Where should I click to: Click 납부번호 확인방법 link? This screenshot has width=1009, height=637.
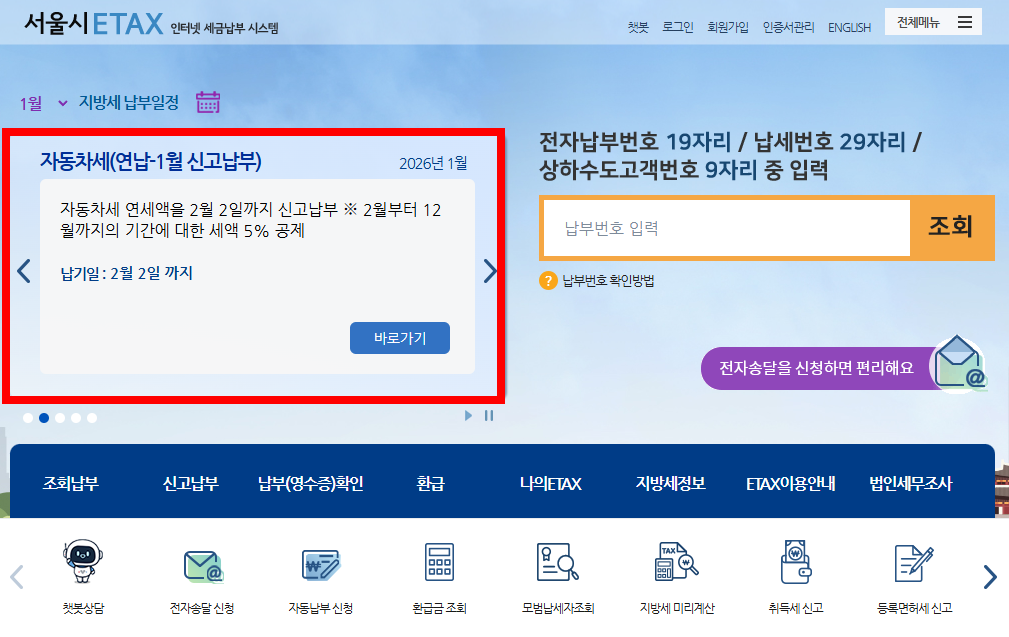pos(608,281)
